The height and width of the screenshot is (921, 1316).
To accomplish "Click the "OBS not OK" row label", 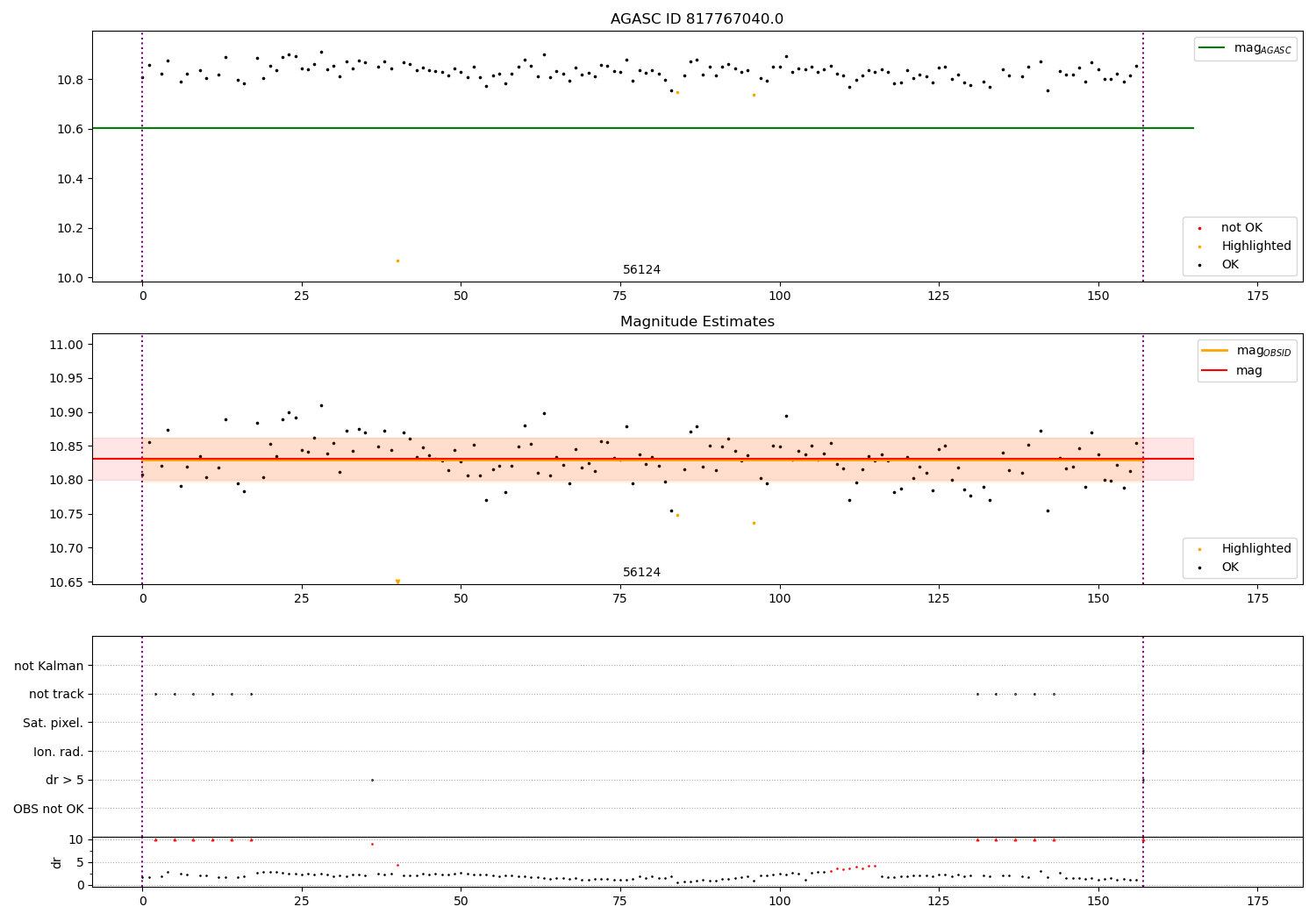I will click(49, 809).
